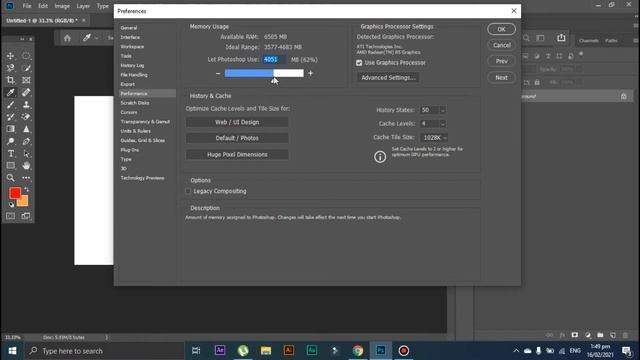Select the Path Selection arrow tool
This screenshot has width=640, height=360.
[26, 153]
